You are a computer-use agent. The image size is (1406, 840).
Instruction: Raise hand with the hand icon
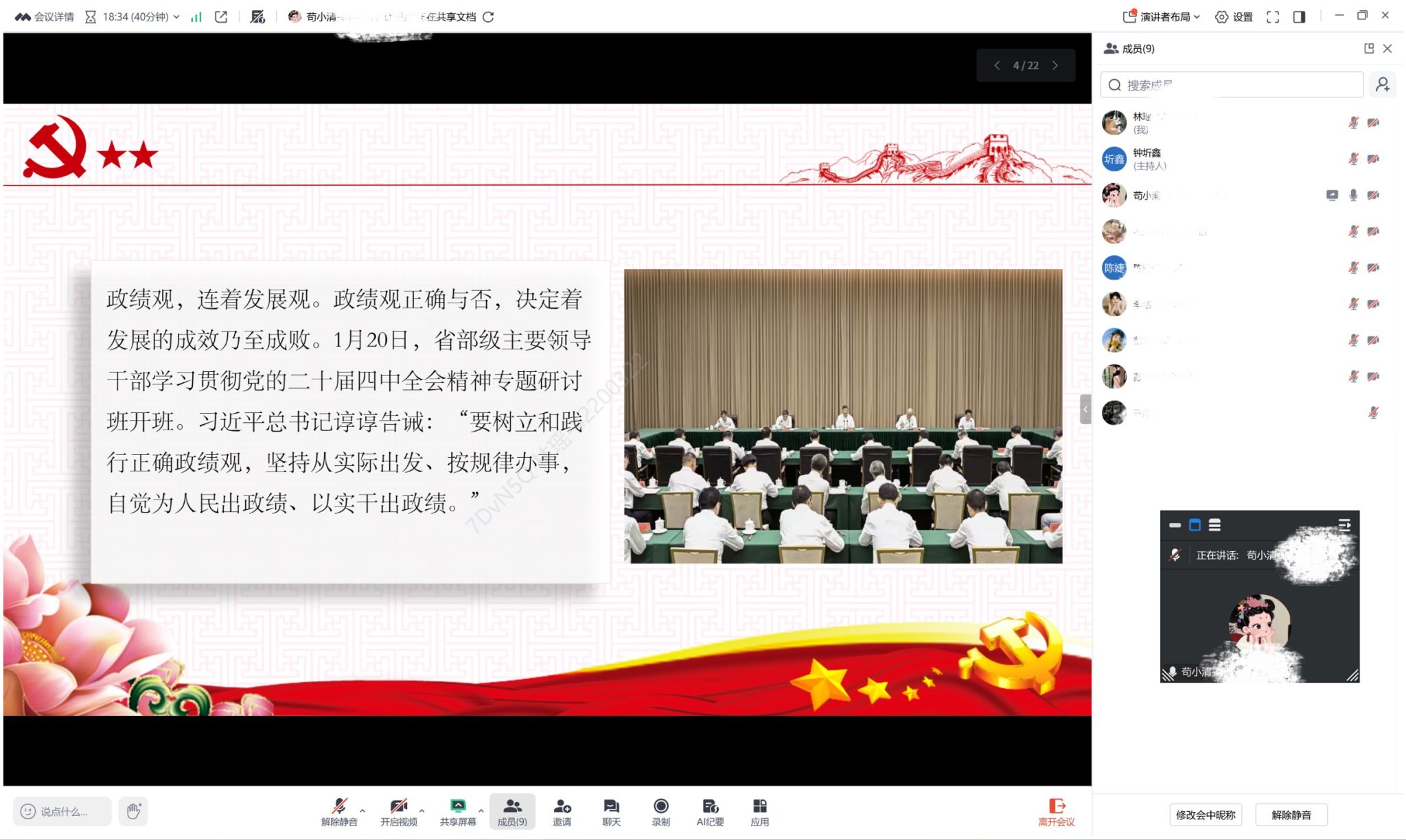click(x=133, y=811)
